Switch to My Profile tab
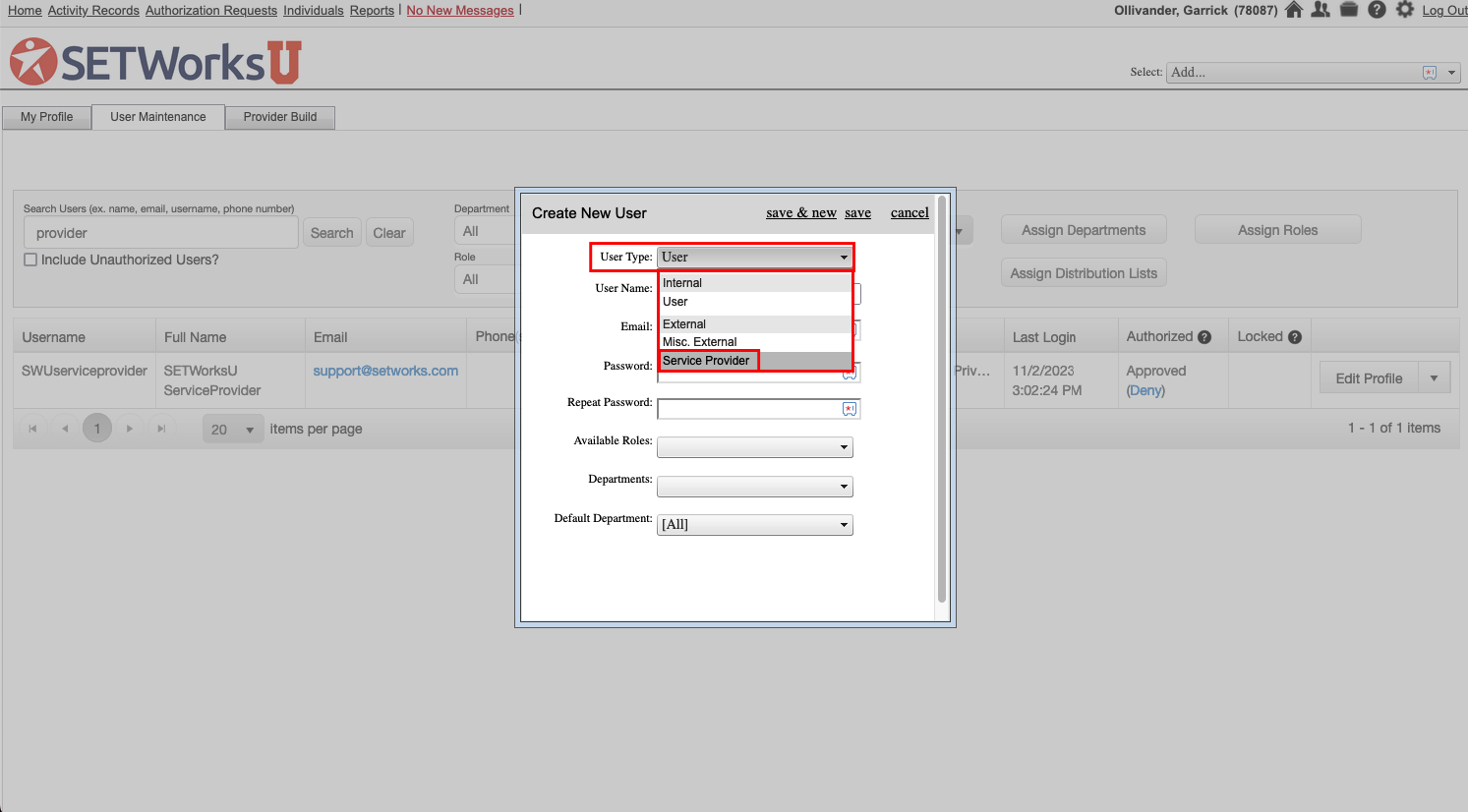The width and height of the screenshot is (1468, 812). click(x=46, y=117)
